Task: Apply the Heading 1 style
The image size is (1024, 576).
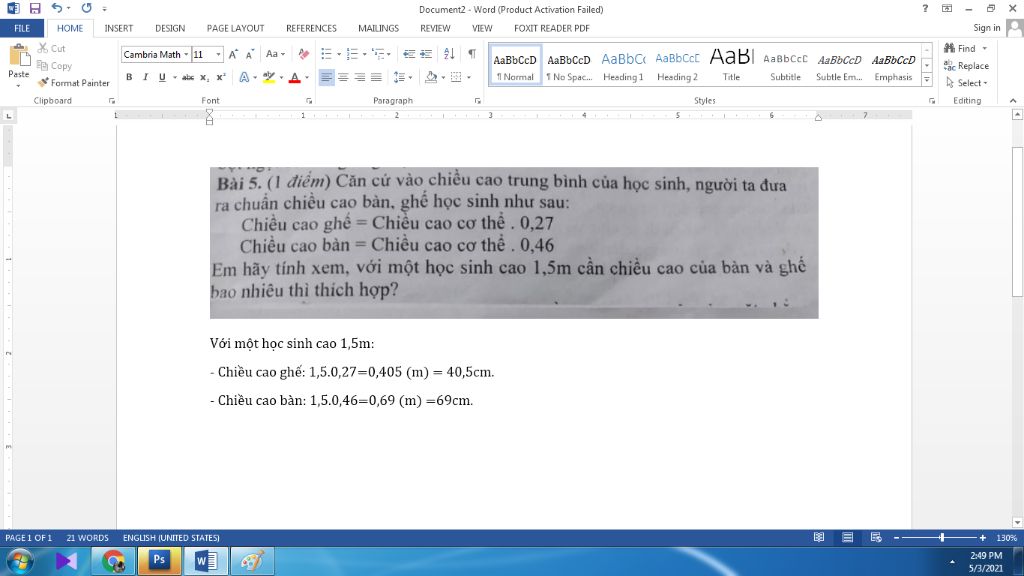Action: click(623, 65)
